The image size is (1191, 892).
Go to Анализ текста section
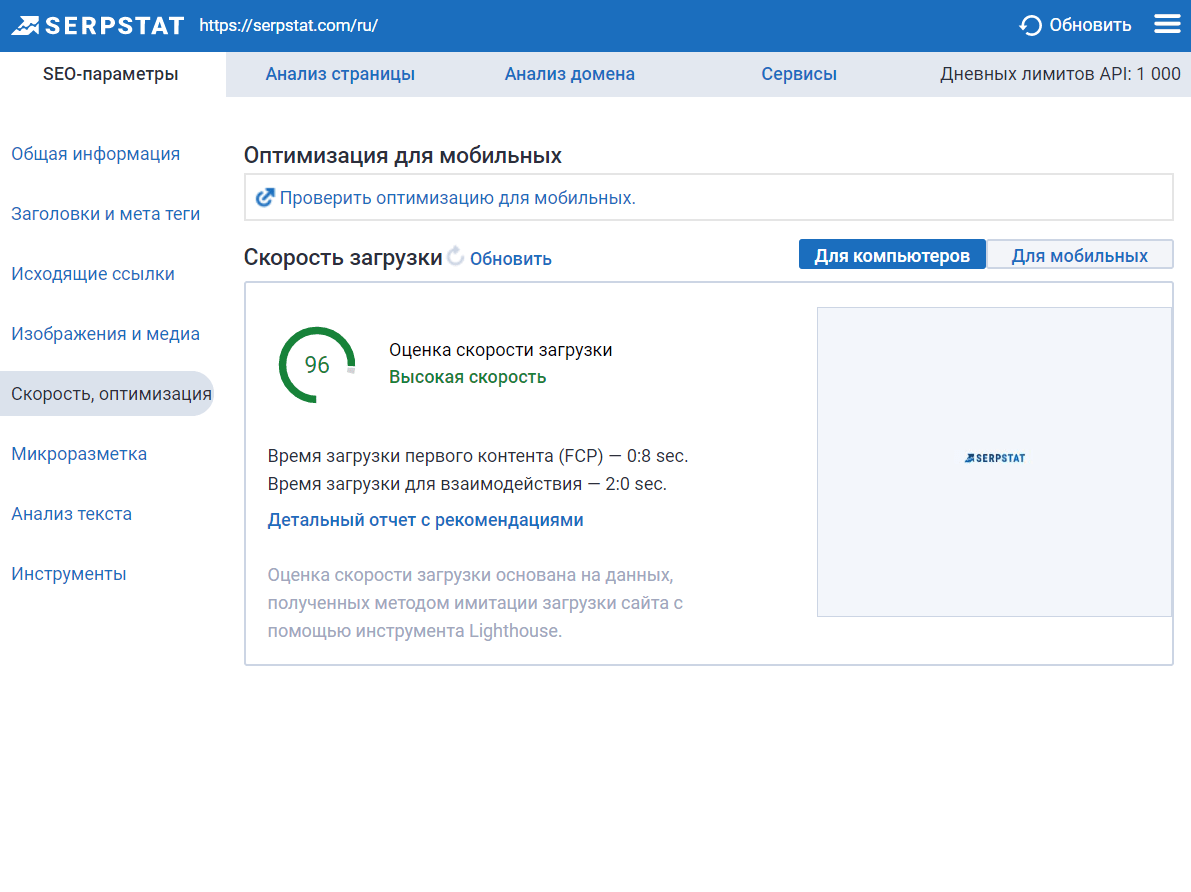pos(71,514)
